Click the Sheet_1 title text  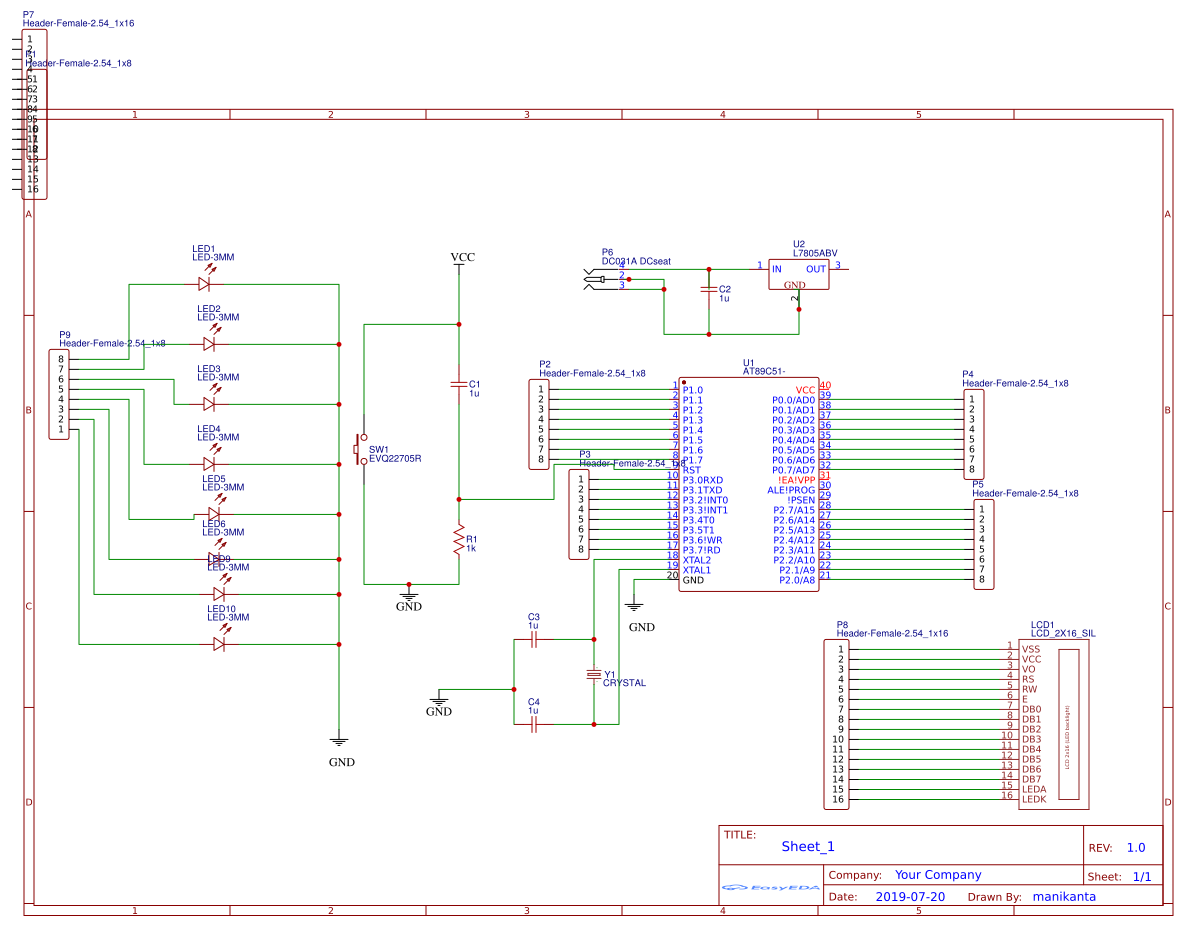coord(807,847)
